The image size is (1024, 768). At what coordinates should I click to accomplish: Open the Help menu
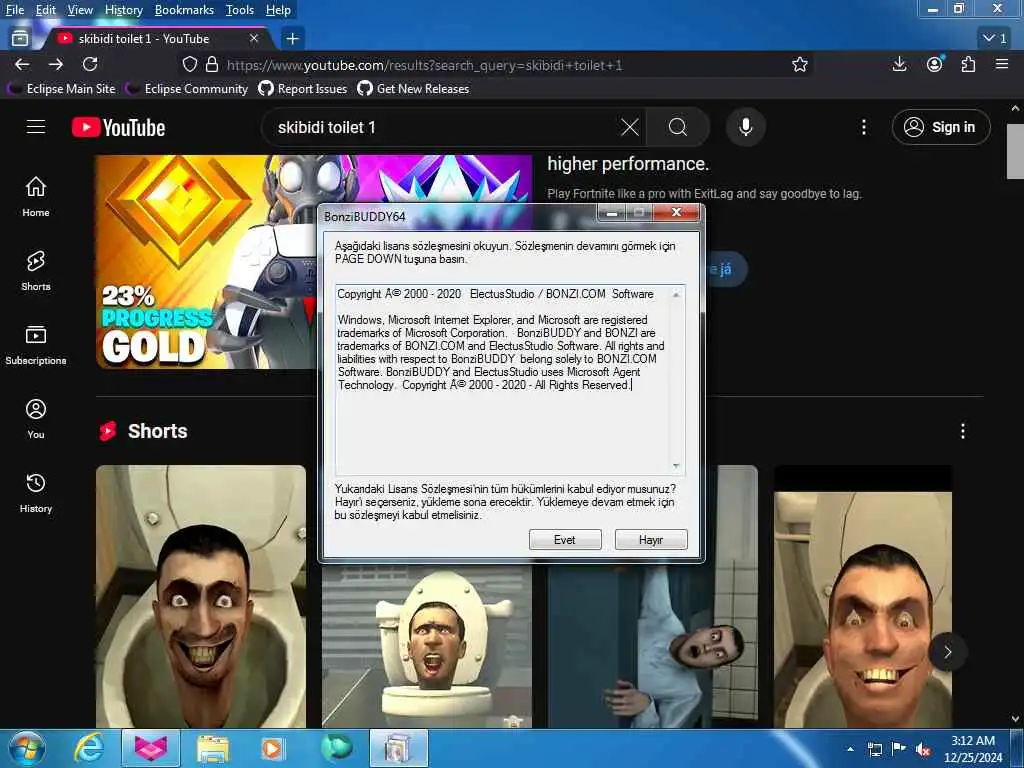(x=278, y=10)
